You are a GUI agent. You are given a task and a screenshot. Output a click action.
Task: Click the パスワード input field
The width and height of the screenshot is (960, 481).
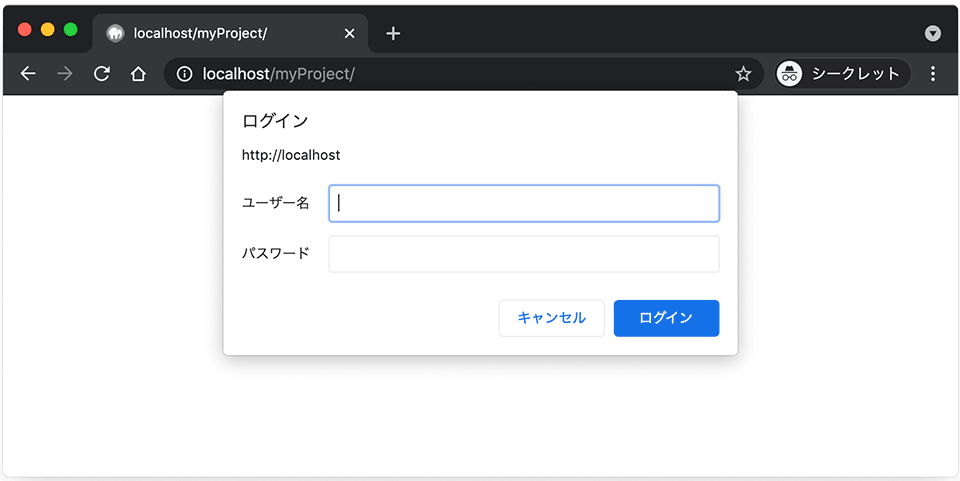(x=524, y=254)
